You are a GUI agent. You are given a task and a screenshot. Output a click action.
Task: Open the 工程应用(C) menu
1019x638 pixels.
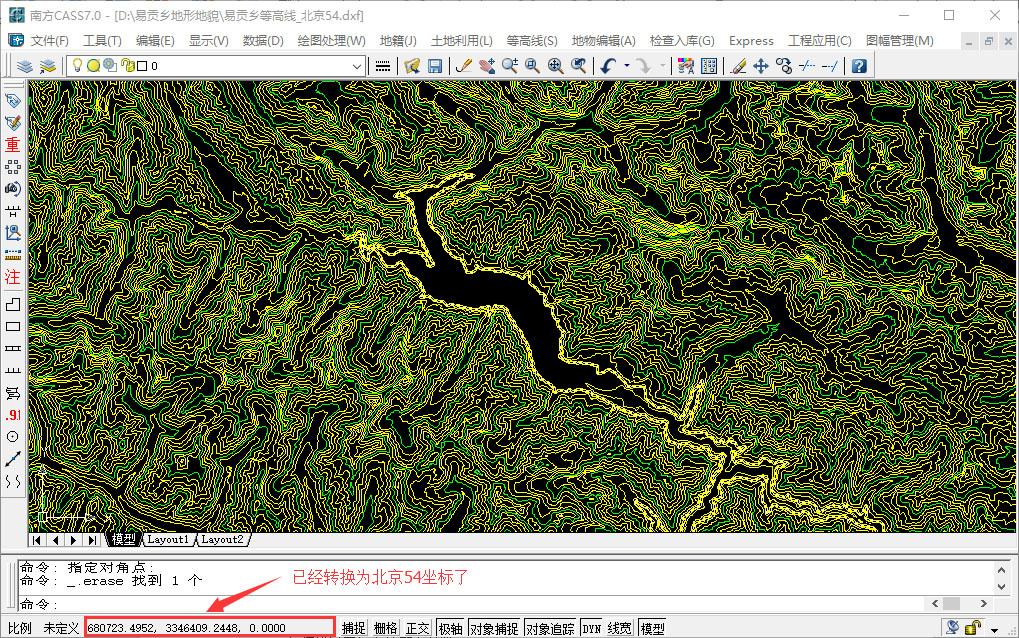819,40
